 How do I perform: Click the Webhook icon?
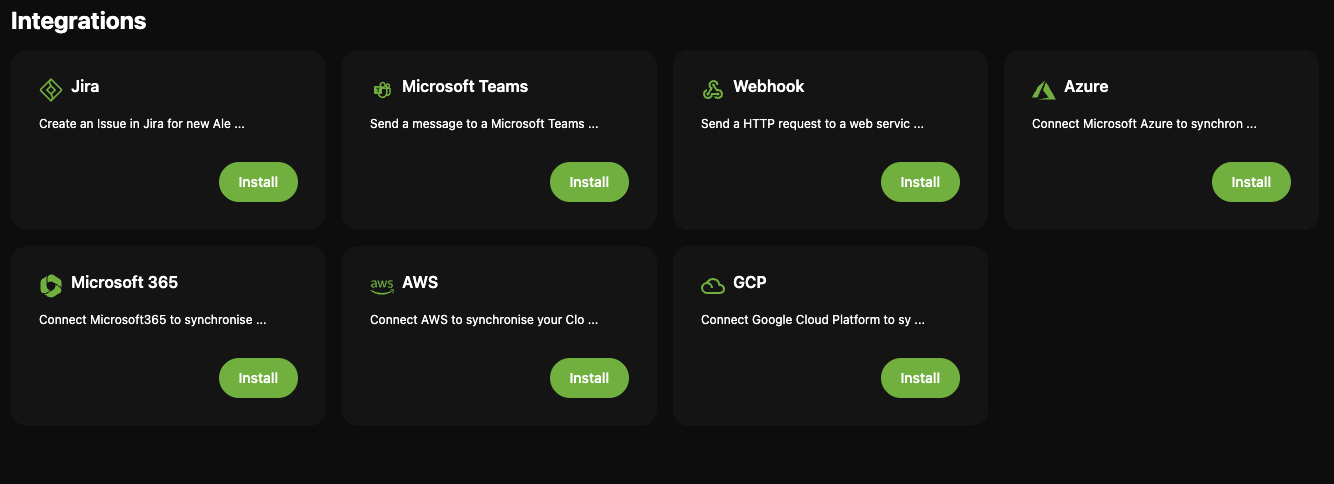(713, 90)
